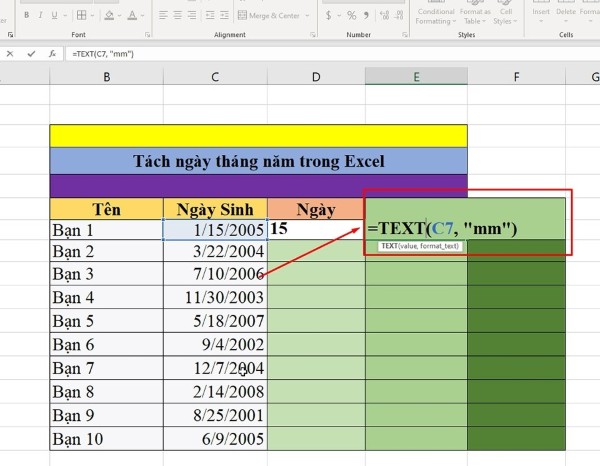The height and width of the screenshot is (466, 600).
Task: Apply Comma Style number format
Action: (x=367, y=15)
